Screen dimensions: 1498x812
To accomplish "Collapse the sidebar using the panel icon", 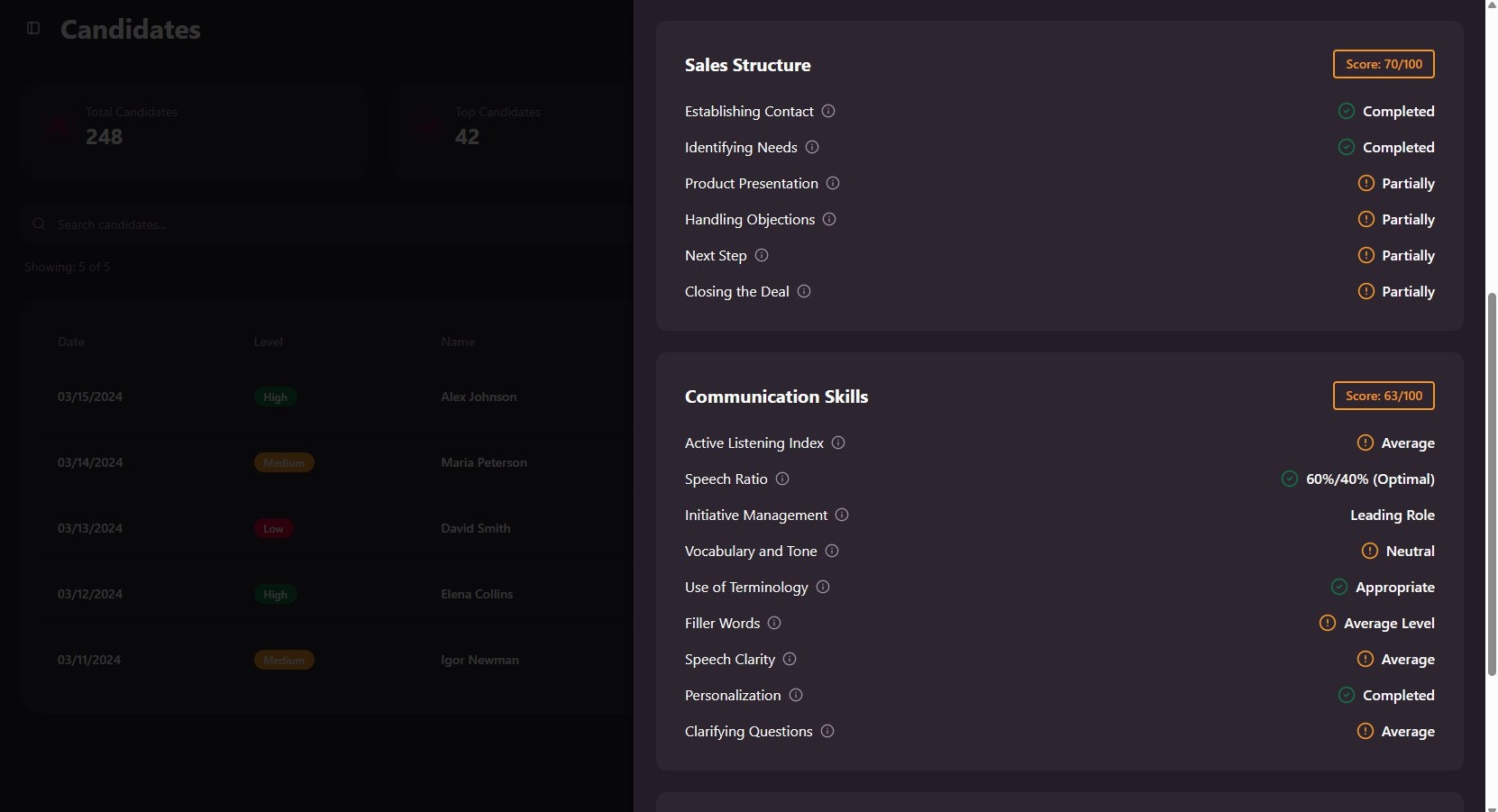I will (33, 28).
